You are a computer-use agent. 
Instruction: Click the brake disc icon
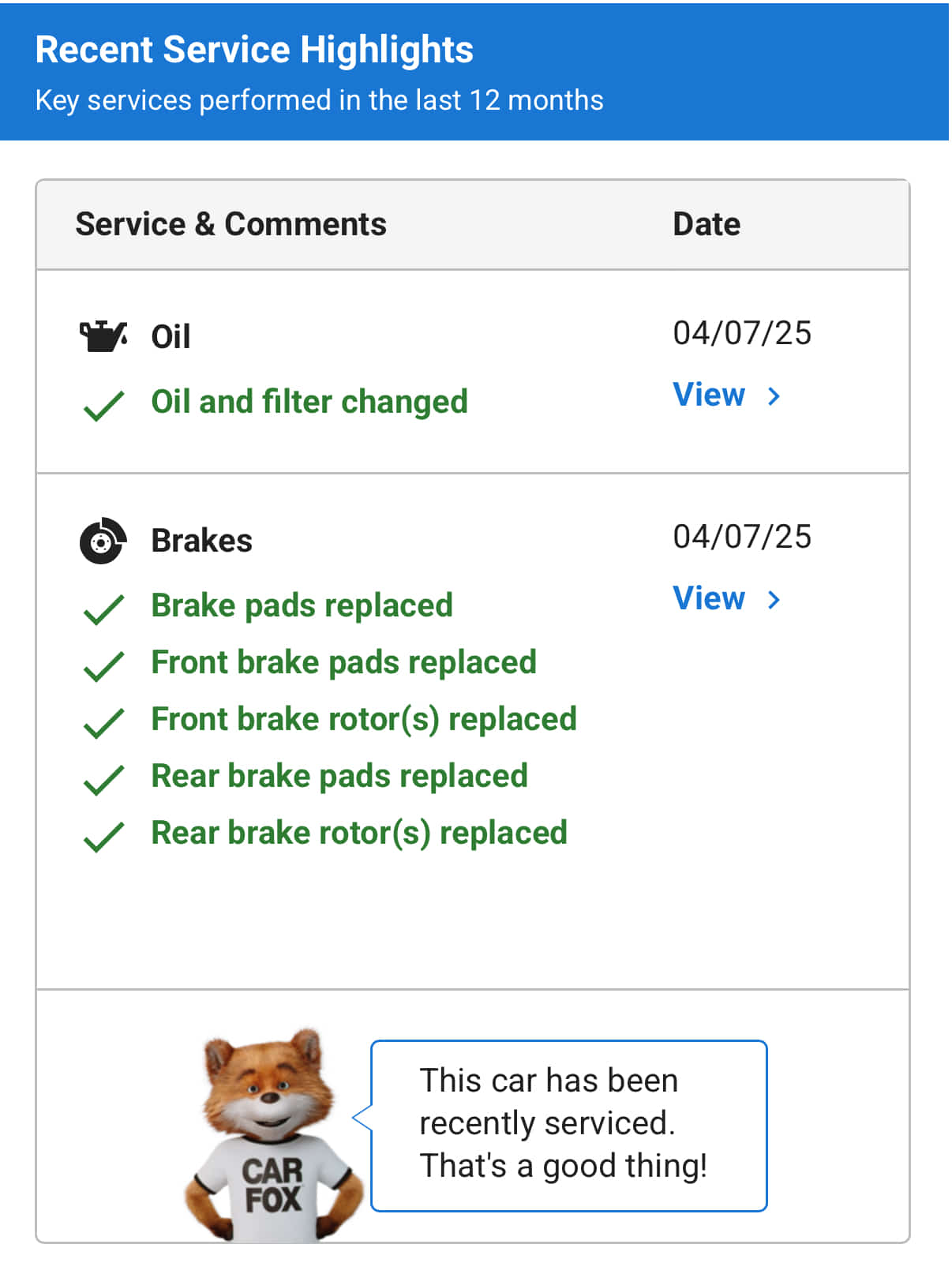click(x=103, y=541)
